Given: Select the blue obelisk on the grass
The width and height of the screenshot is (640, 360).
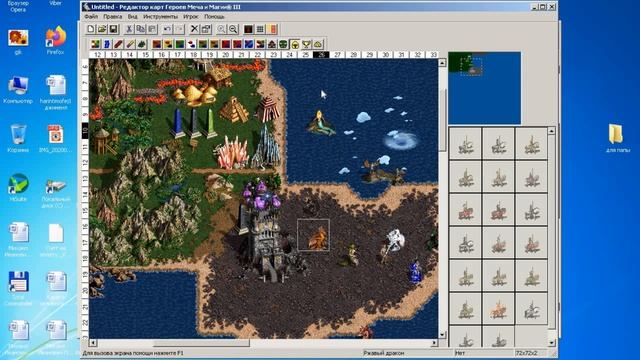Looking at the screenshot, I should click(x=178, y=122).
